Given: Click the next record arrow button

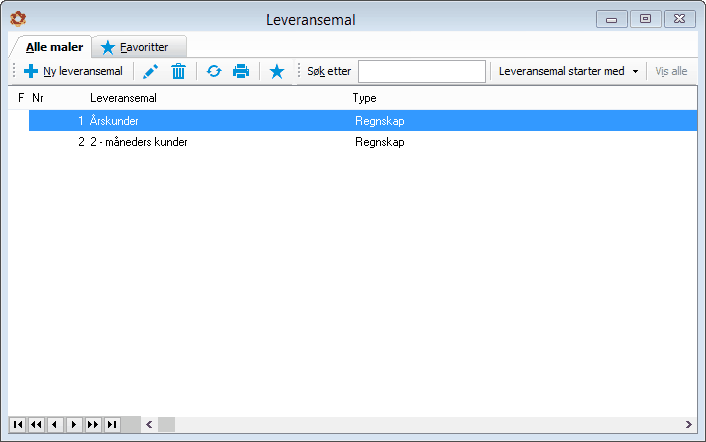Looking at the screenshot, I should click(x=74, y=424).
